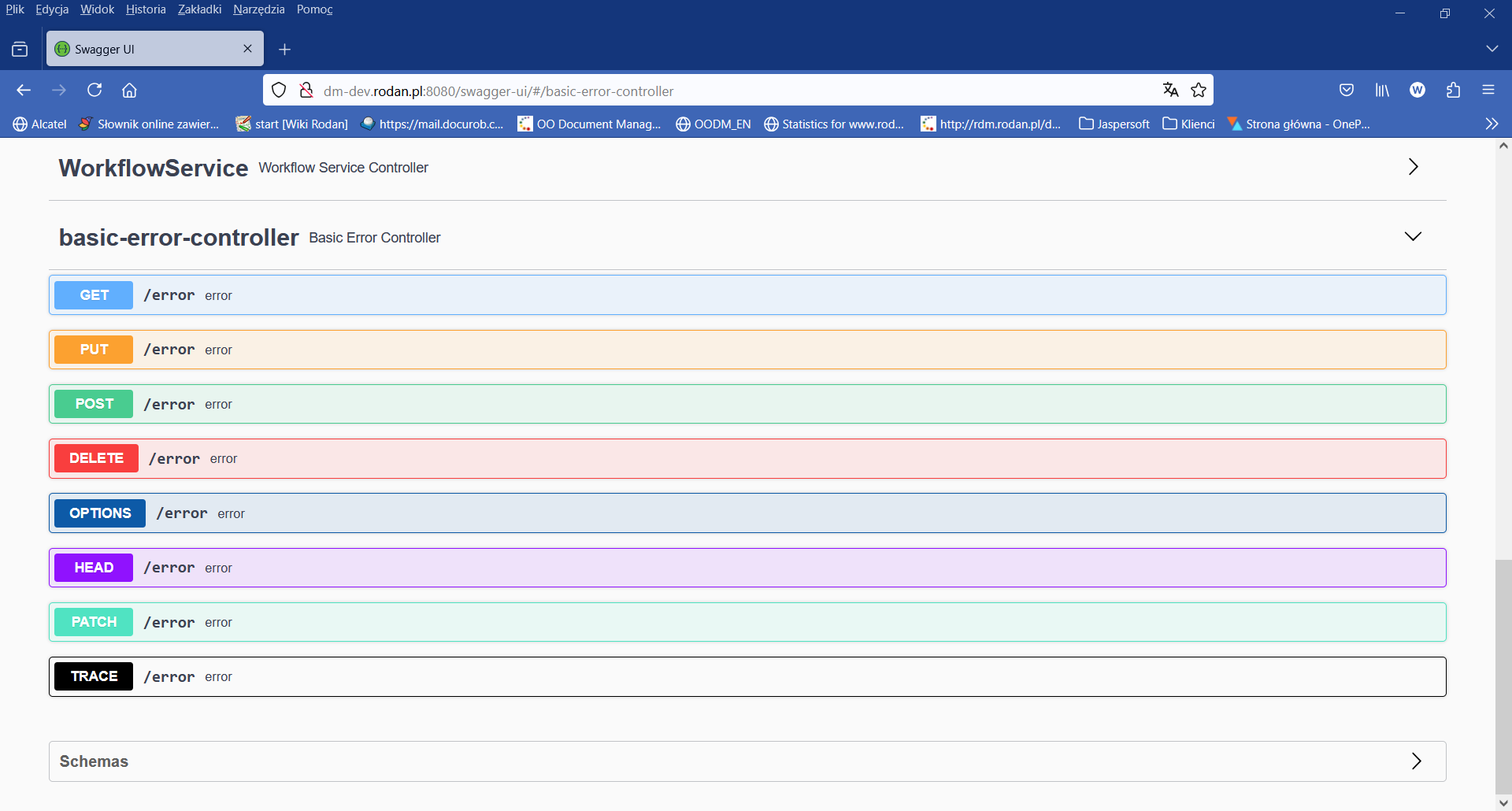Viewport: 1512px width, 811px height.
Task: Open the start [Wiki Rodan] bookmark
Action: tap(291, 124)
